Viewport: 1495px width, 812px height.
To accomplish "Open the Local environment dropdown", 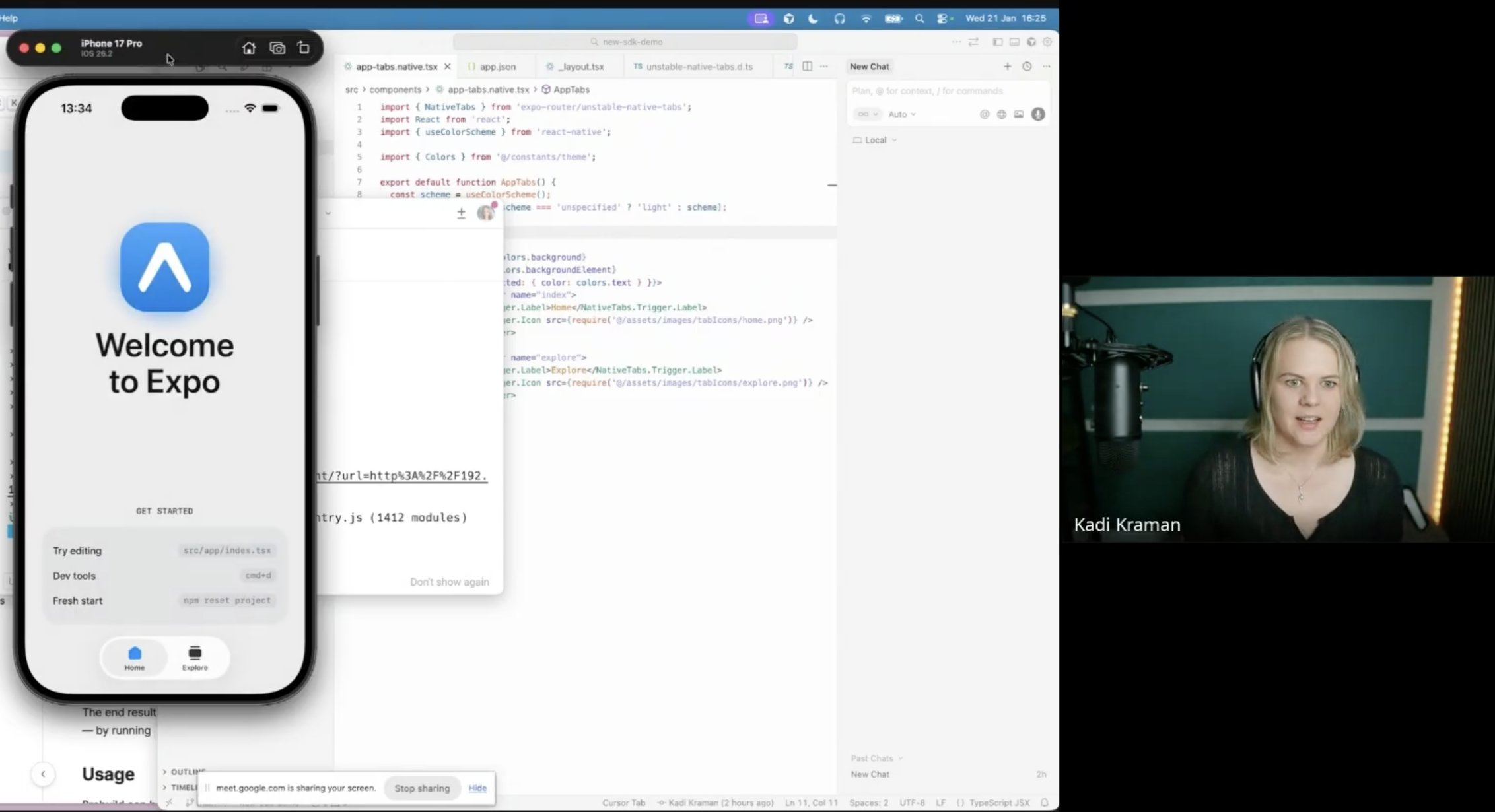I will click(x=875, y=140).
